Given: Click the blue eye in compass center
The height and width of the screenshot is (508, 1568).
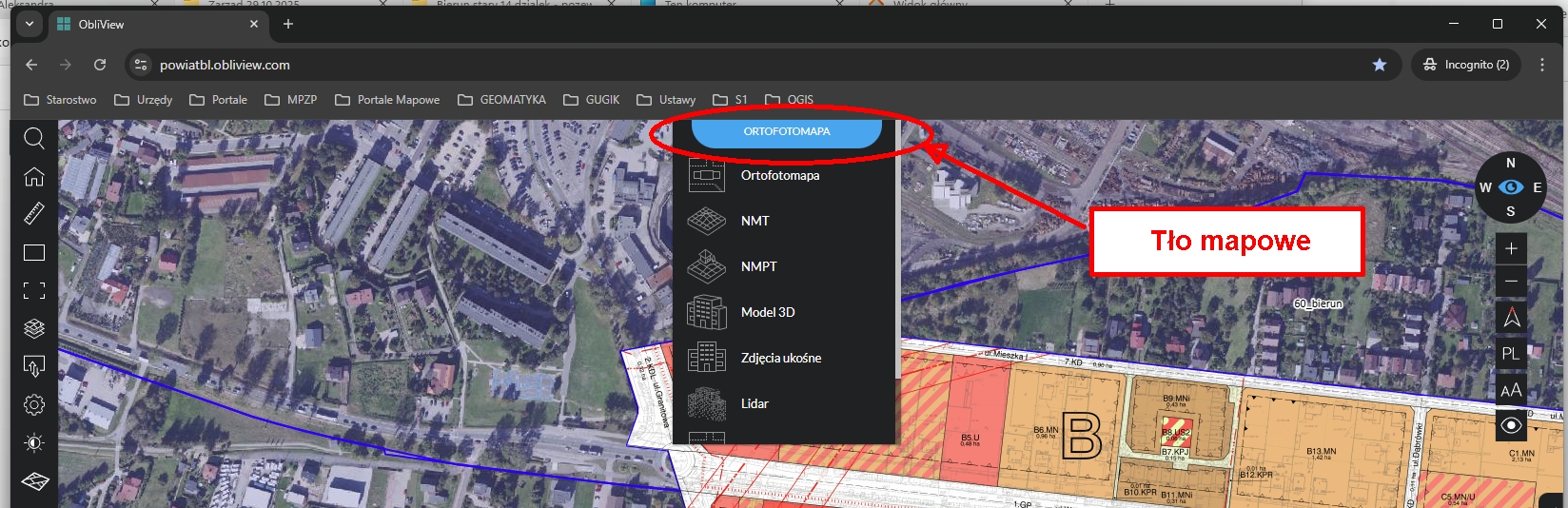Looking at the screenshot, I should (x=1511, y=187).
